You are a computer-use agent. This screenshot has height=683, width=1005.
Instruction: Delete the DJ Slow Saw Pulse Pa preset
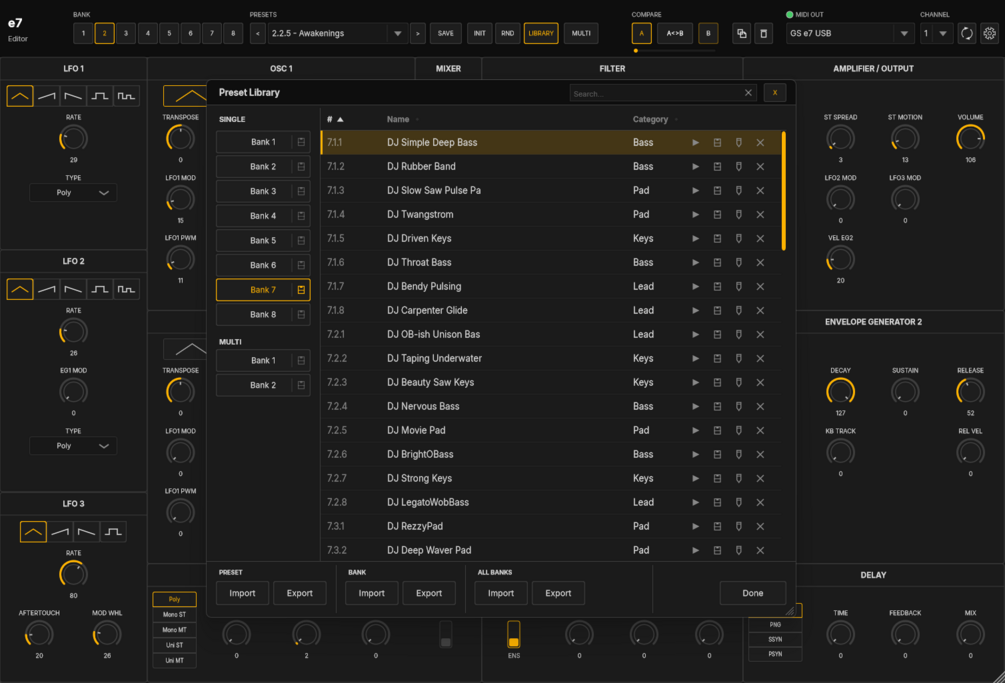point(760,190)
